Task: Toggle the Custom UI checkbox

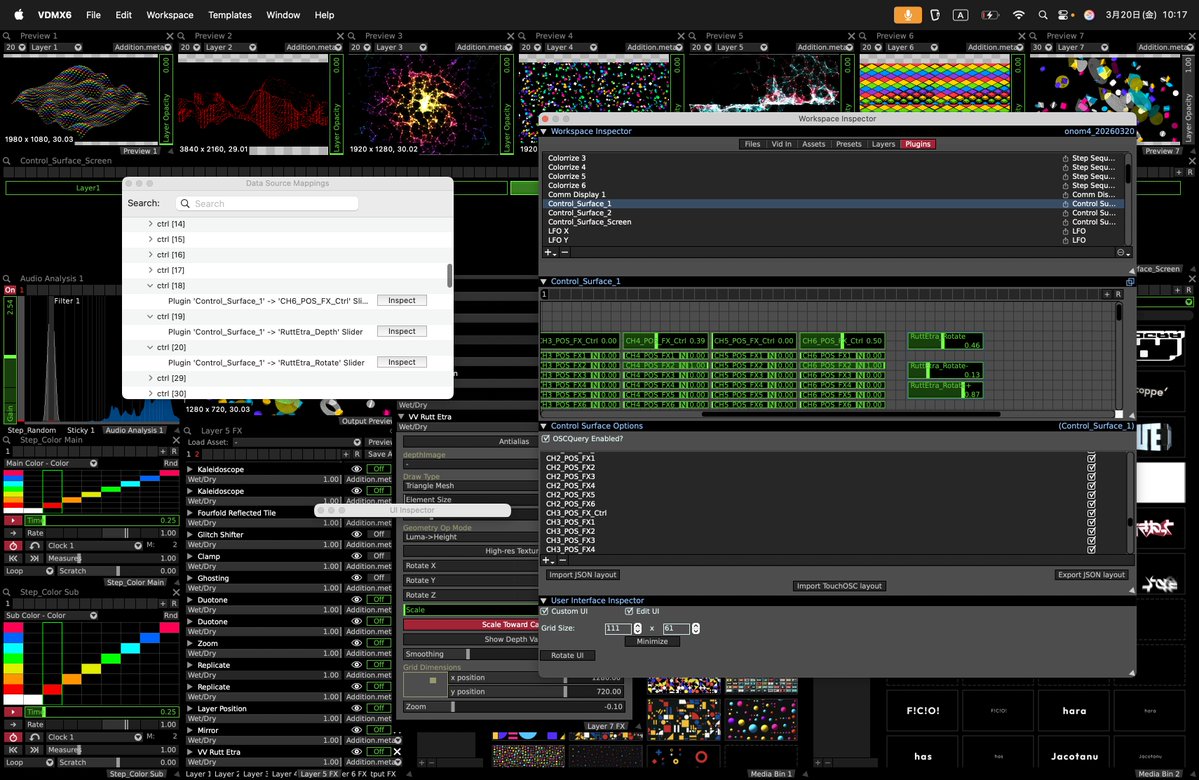Action: (x=545, y=611)
